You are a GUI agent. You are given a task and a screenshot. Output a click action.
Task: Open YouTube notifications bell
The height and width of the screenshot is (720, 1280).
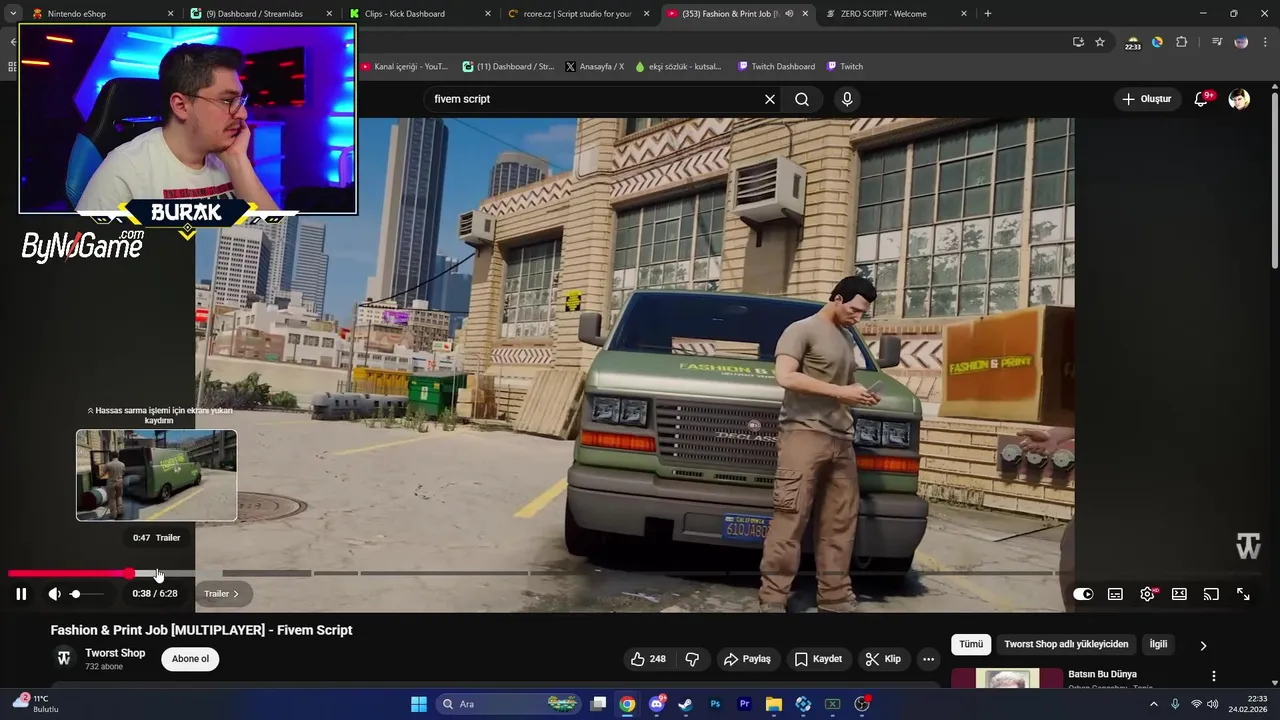coord(1202,99)
